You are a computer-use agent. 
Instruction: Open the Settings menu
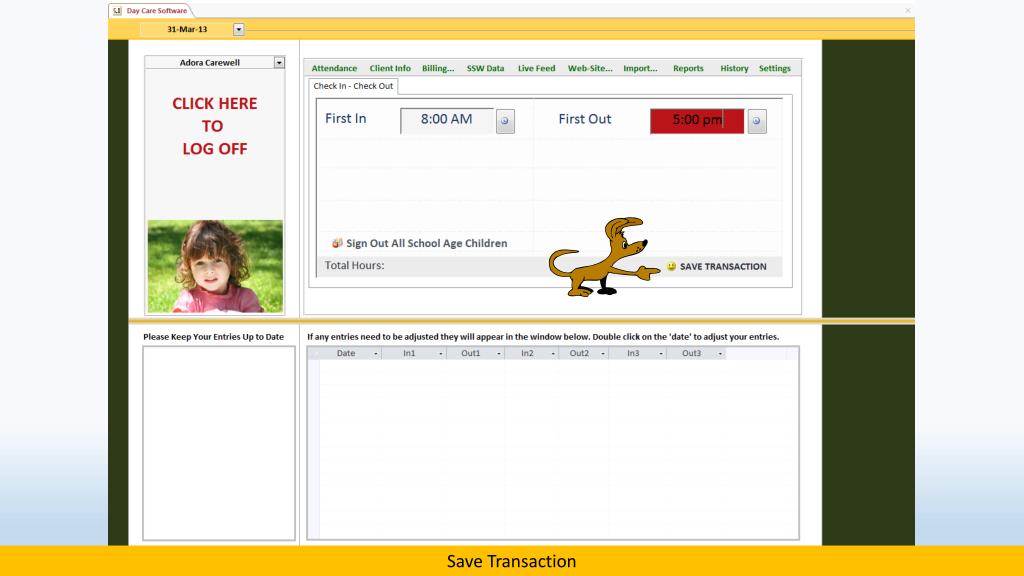pos(775,68)
